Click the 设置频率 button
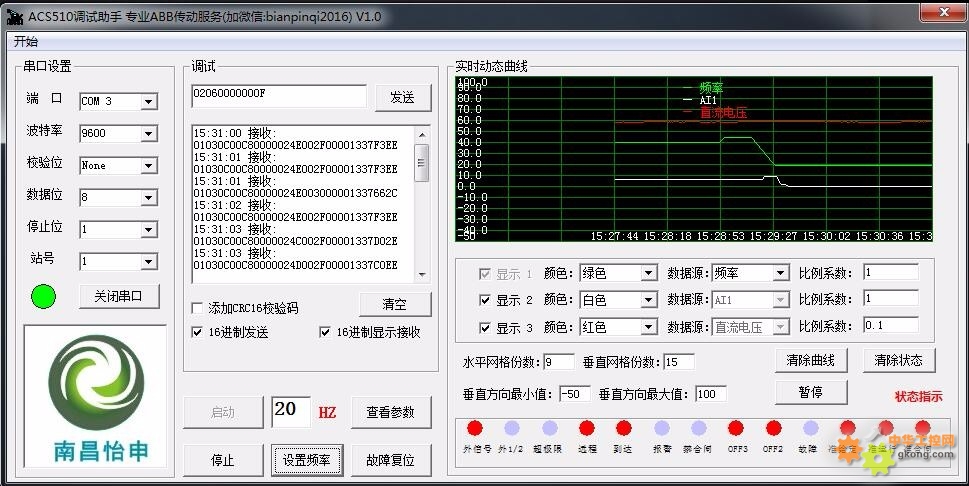Screen dimensions: 969x486 pos(307,460)
